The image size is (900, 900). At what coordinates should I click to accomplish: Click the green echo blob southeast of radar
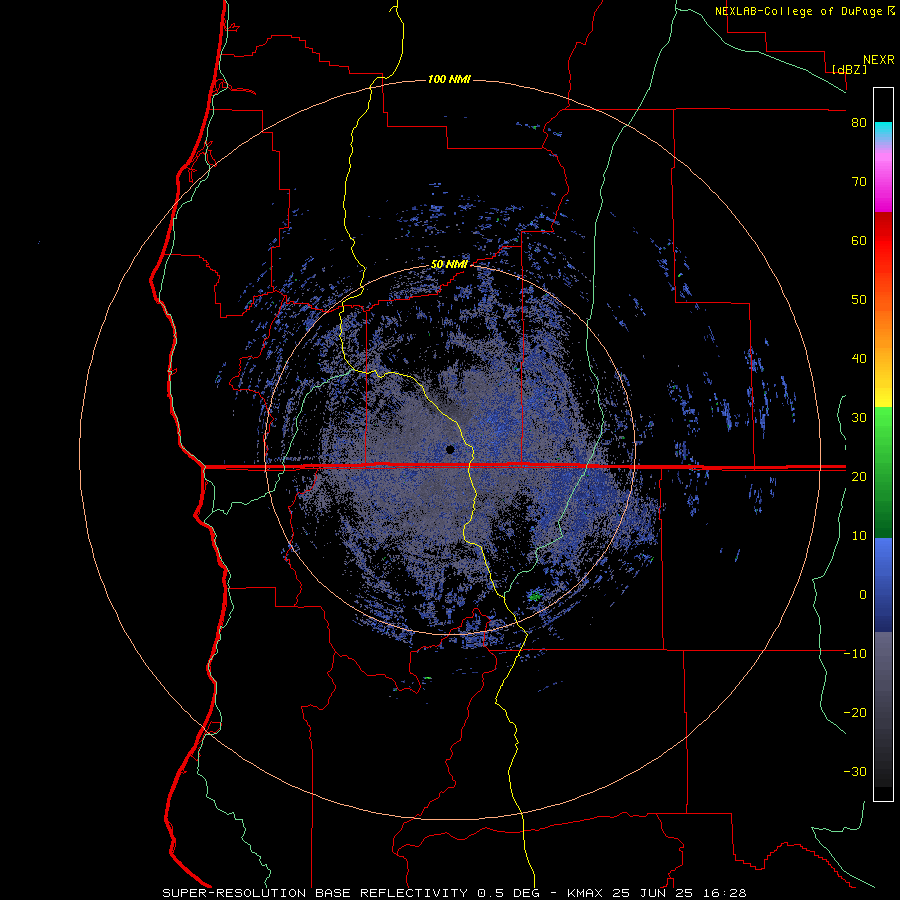point(535,596)
